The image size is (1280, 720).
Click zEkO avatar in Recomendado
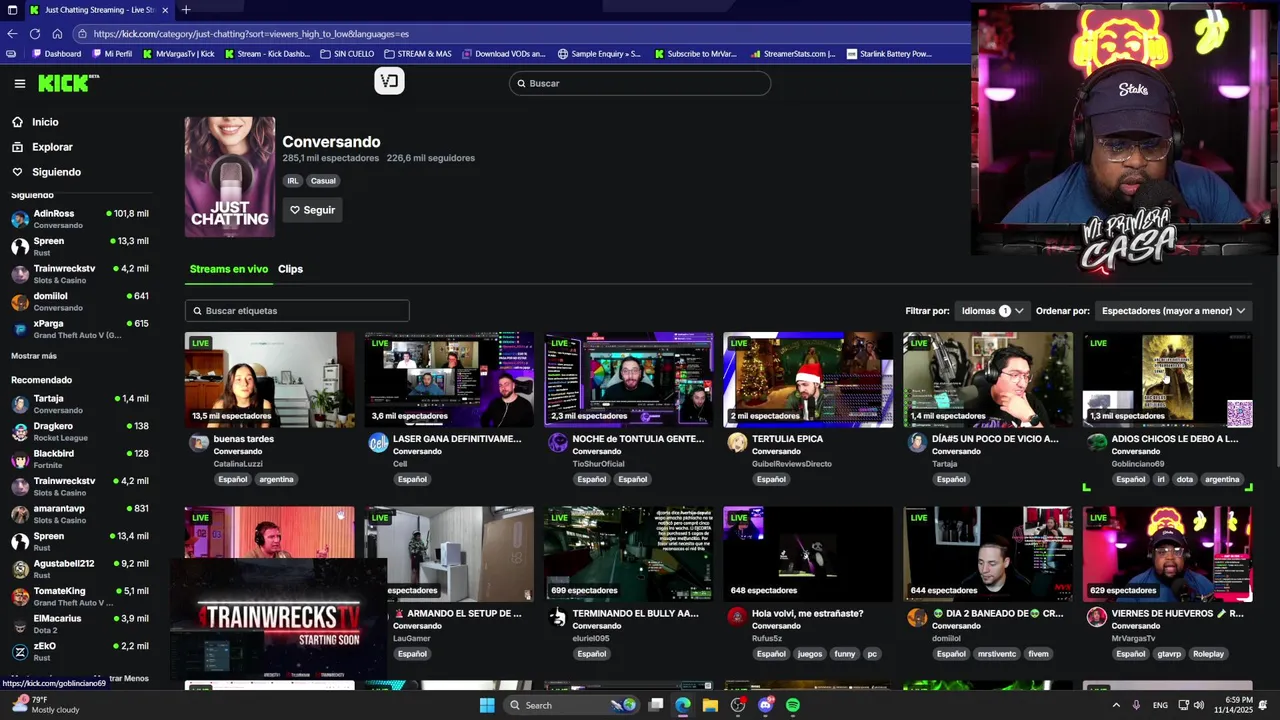(x=20, y=651)
